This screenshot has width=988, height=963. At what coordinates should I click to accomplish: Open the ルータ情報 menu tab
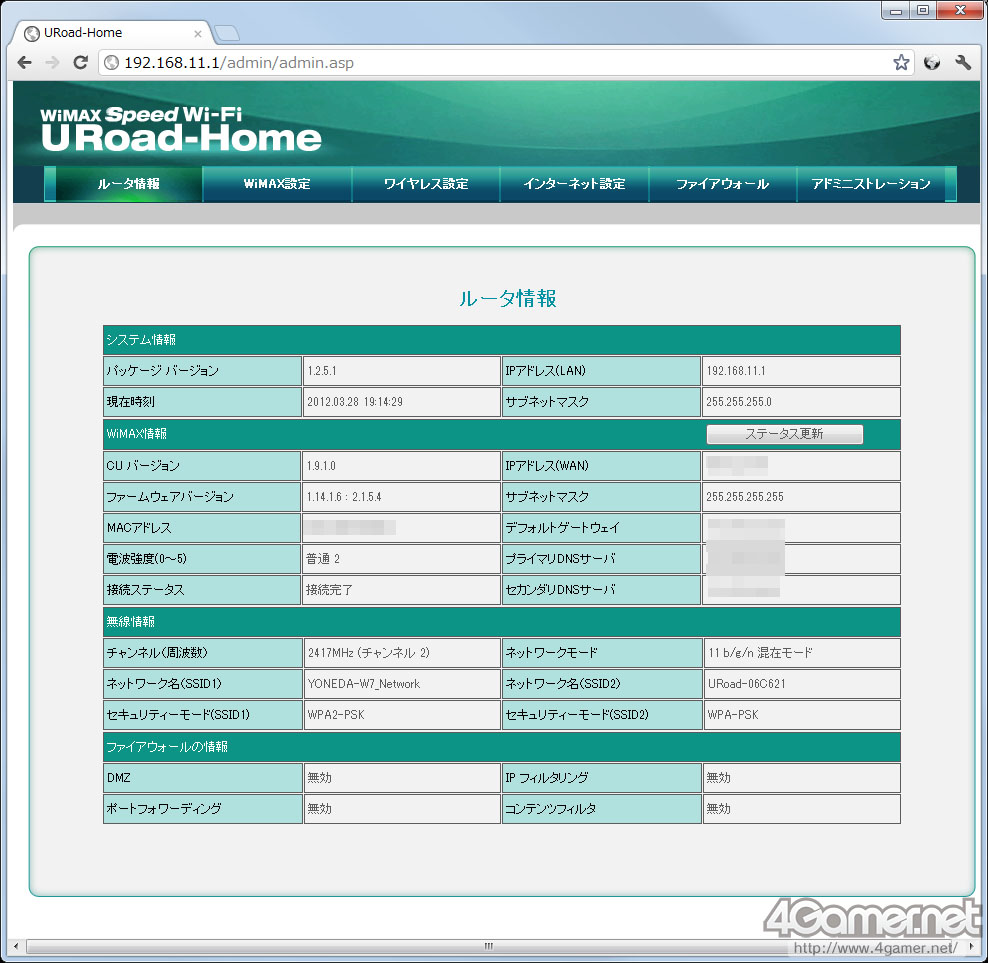(129, 183)
